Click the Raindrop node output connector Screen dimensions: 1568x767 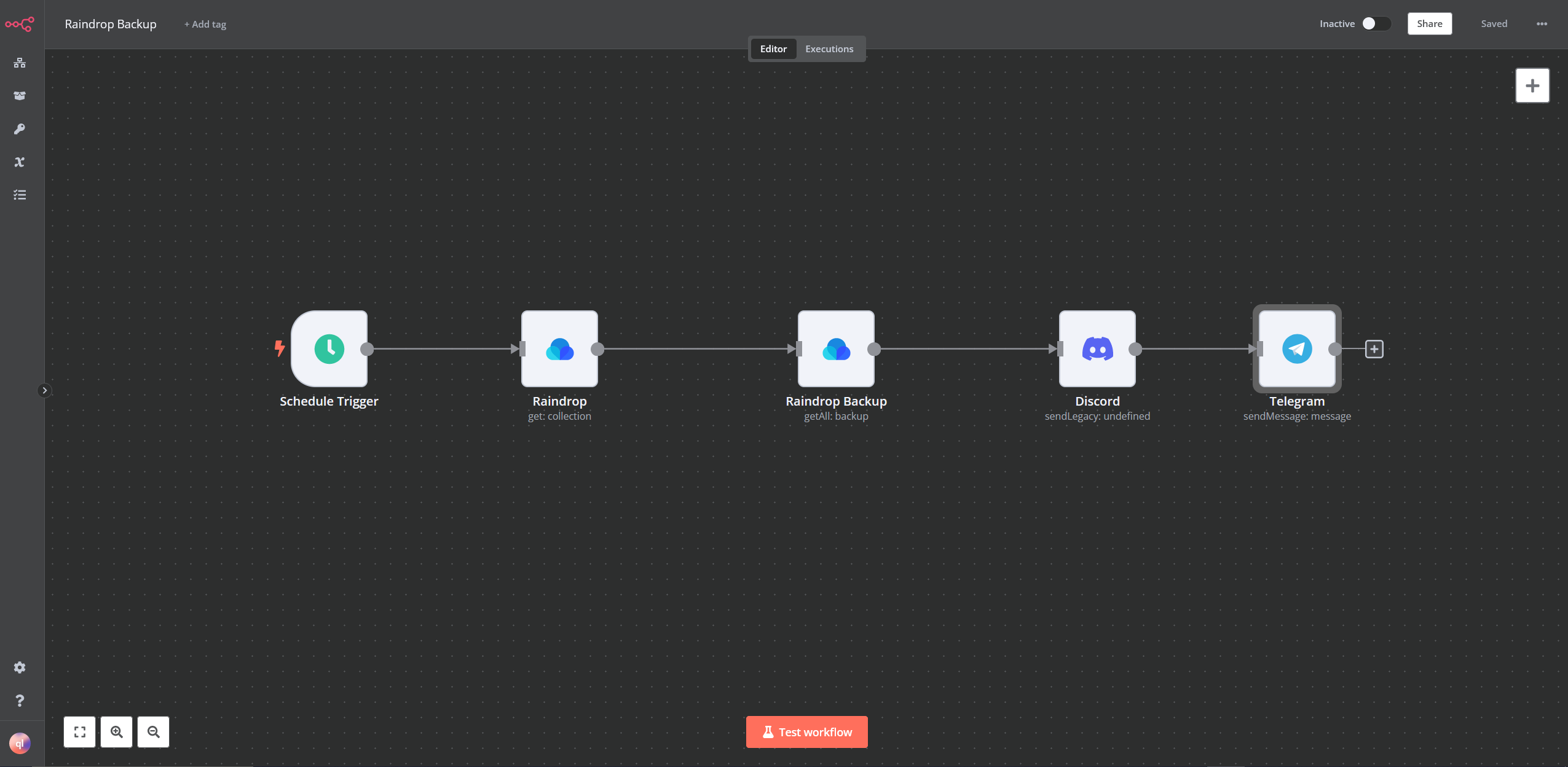[x=597, y=349]
